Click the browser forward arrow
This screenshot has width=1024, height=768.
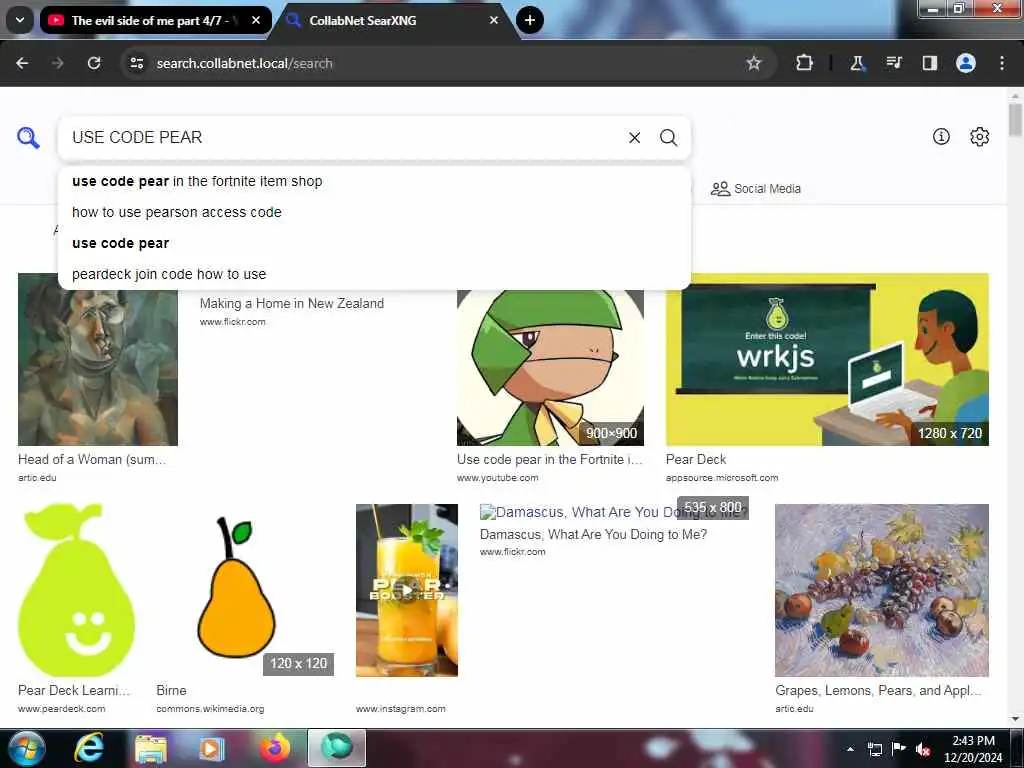point(57,63)
